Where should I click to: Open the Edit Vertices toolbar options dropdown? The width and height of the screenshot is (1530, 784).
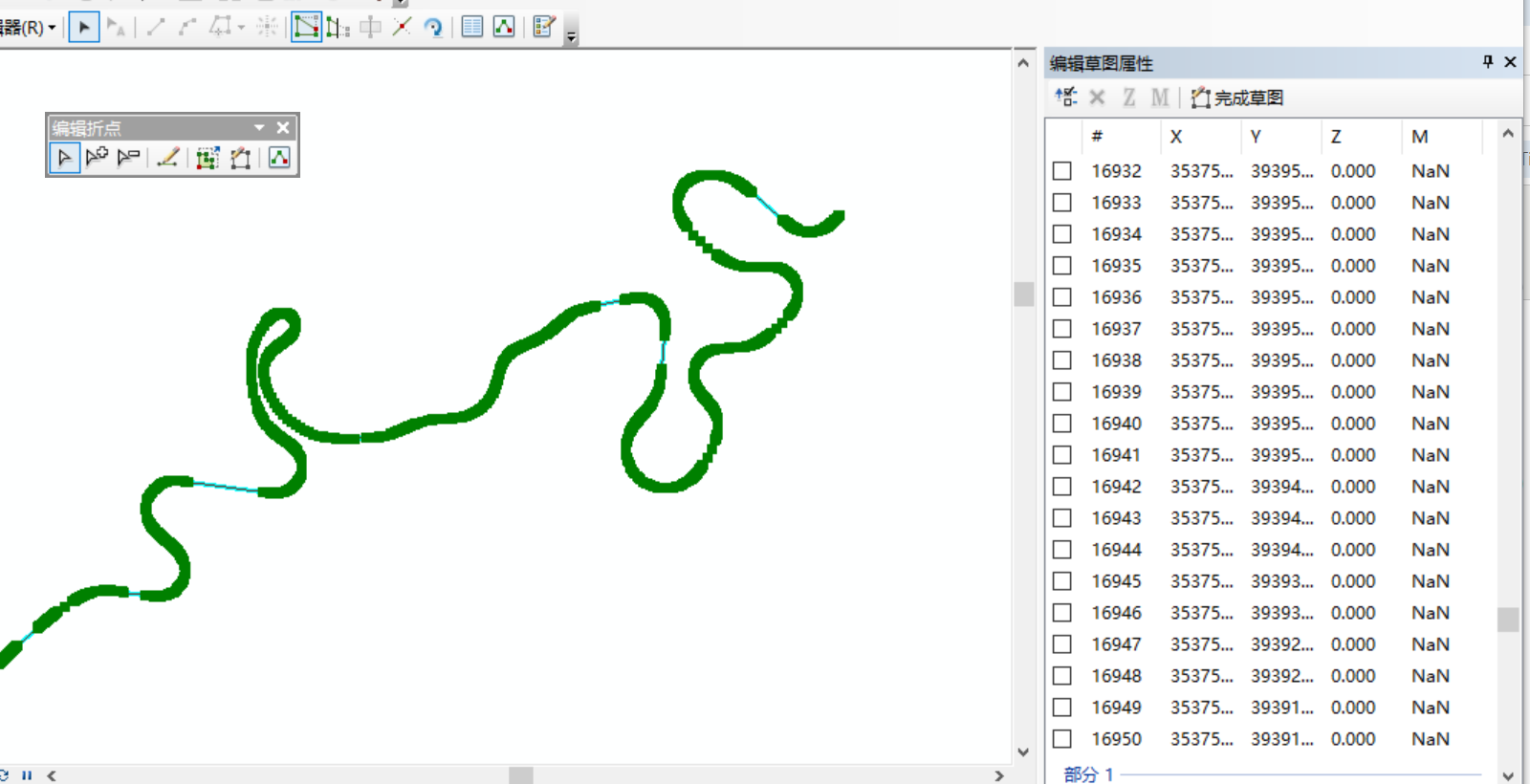(x=259, y=127)
